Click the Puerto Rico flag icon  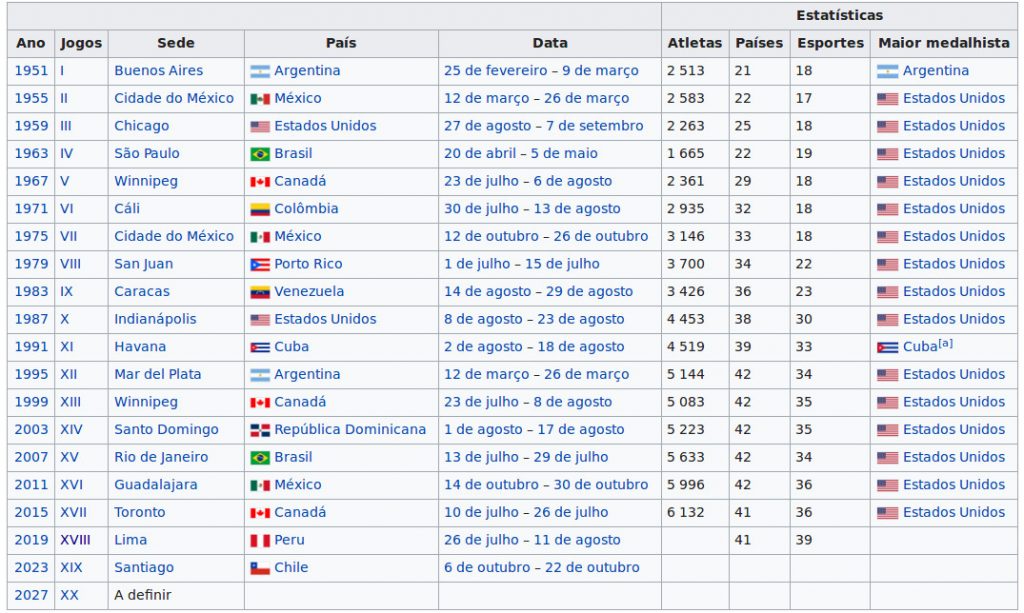coord(260,265)
